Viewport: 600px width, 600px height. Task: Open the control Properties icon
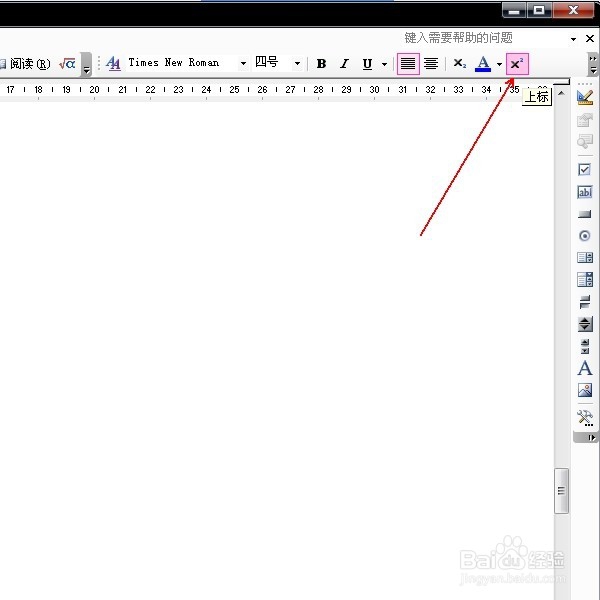[585, 119]
